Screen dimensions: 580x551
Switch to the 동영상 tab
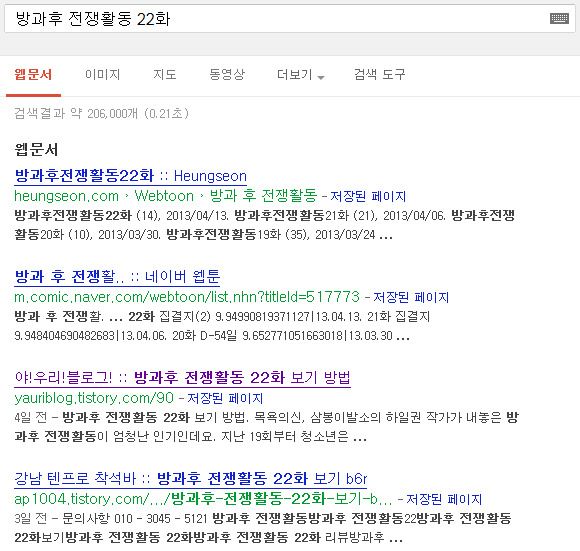coord(227,75)
